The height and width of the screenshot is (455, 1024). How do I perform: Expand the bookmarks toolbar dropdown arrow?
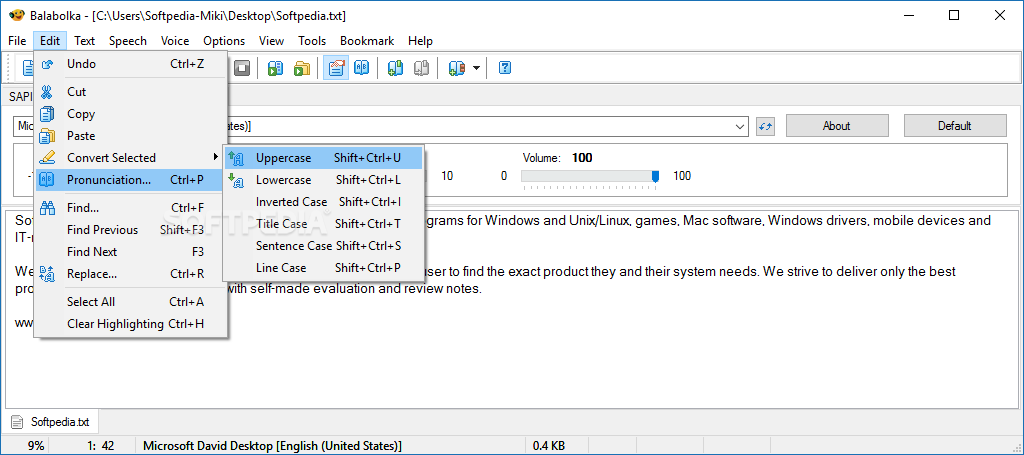point(476,68)
